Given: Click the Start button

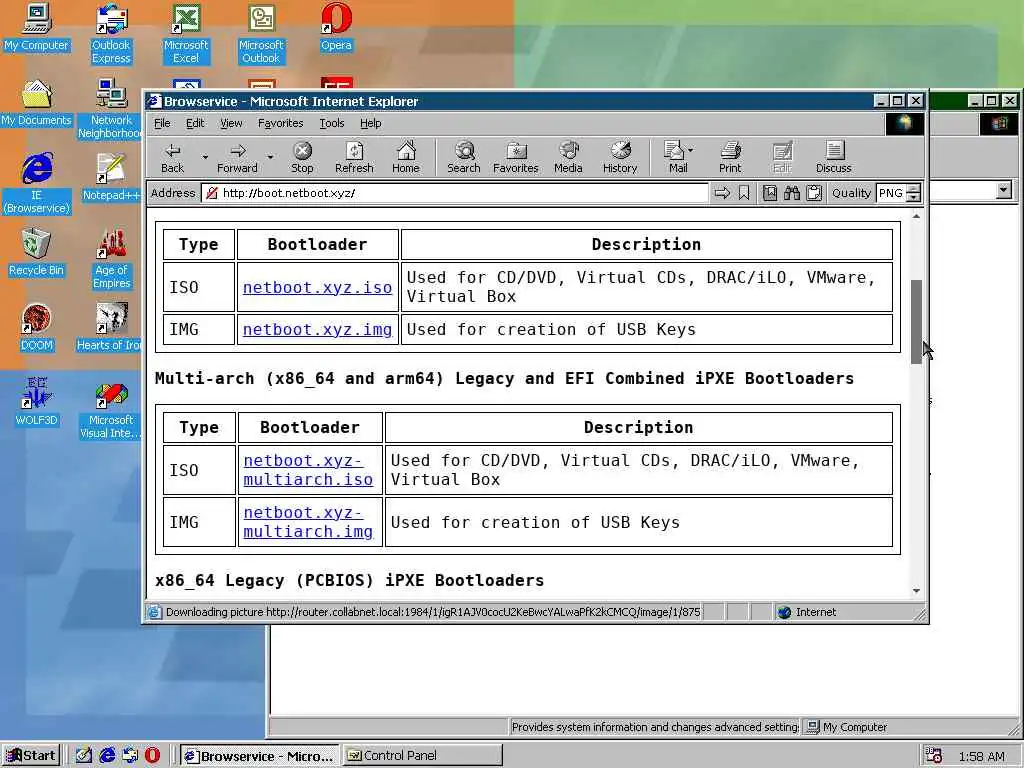Looking at the screenshot, I should pos(31,756).
